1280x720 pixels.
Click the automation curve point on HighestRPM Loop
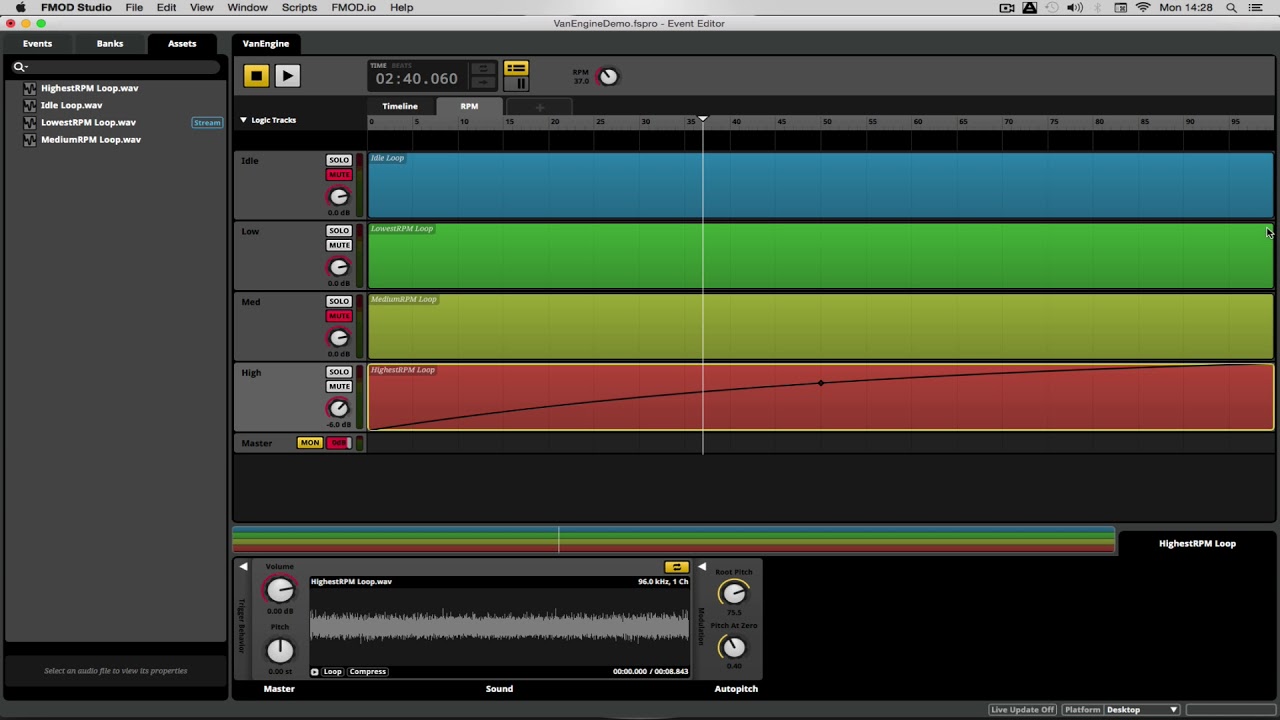click(x=821, y=383)
